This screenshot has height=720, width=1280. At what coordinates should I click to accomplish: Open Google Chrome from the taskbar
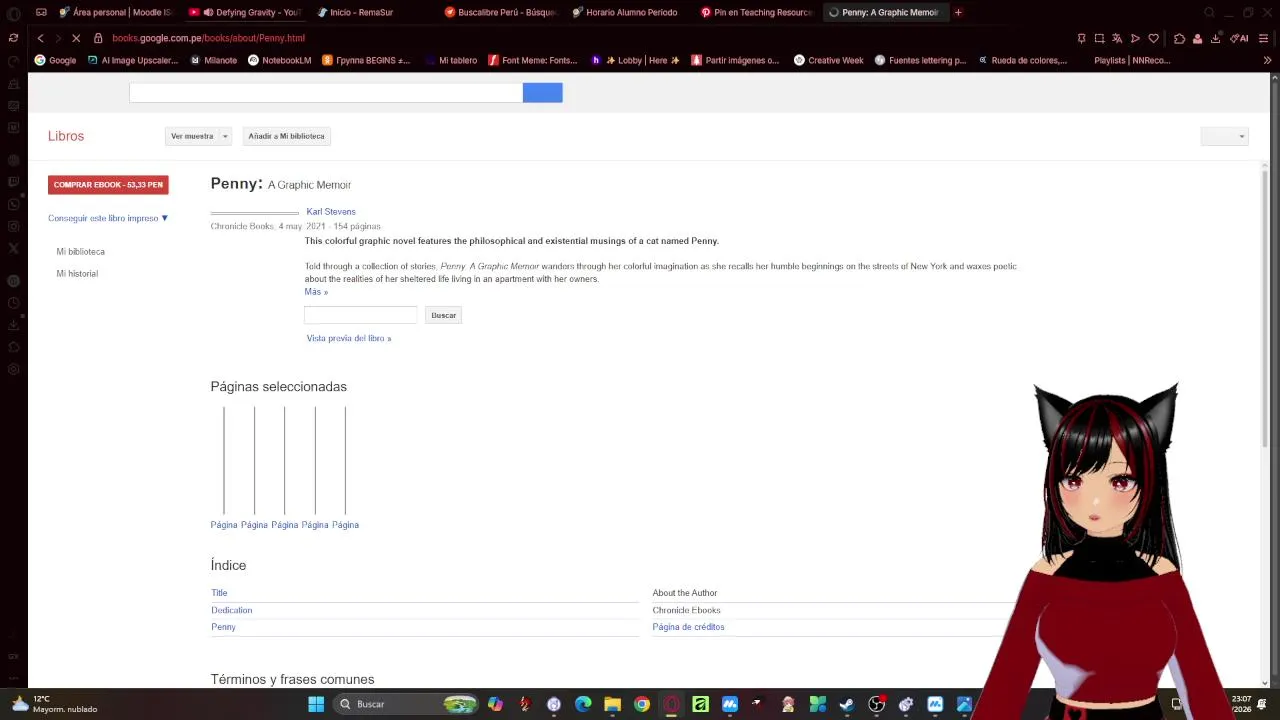pyautogui.click(x=642, y=704)
